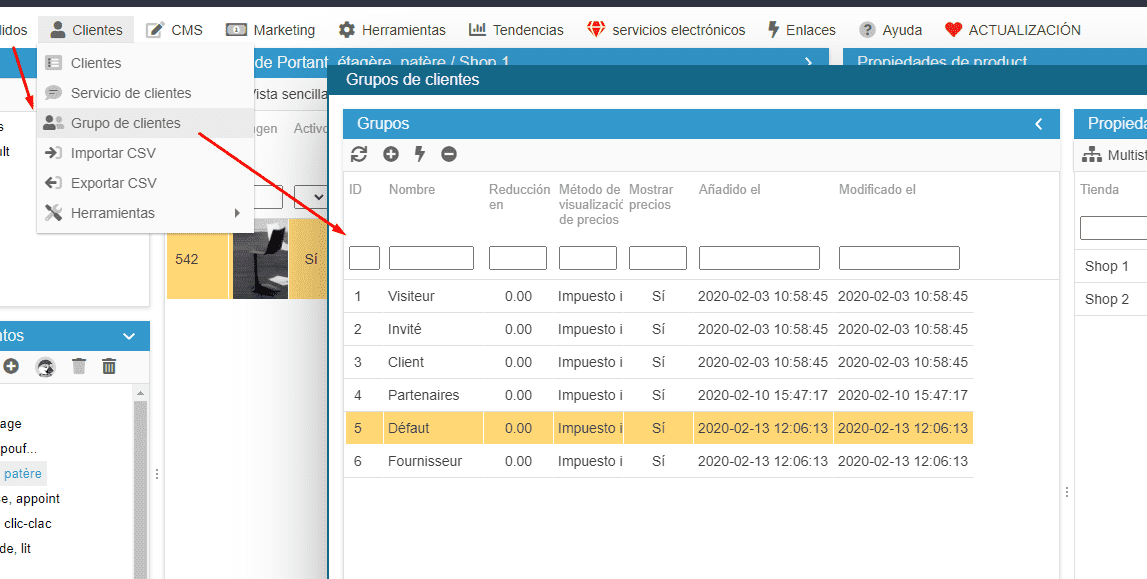1147x579 pixels.
Task: Click the Multistore sitemap icon
Action: (x=1091, y=155)
